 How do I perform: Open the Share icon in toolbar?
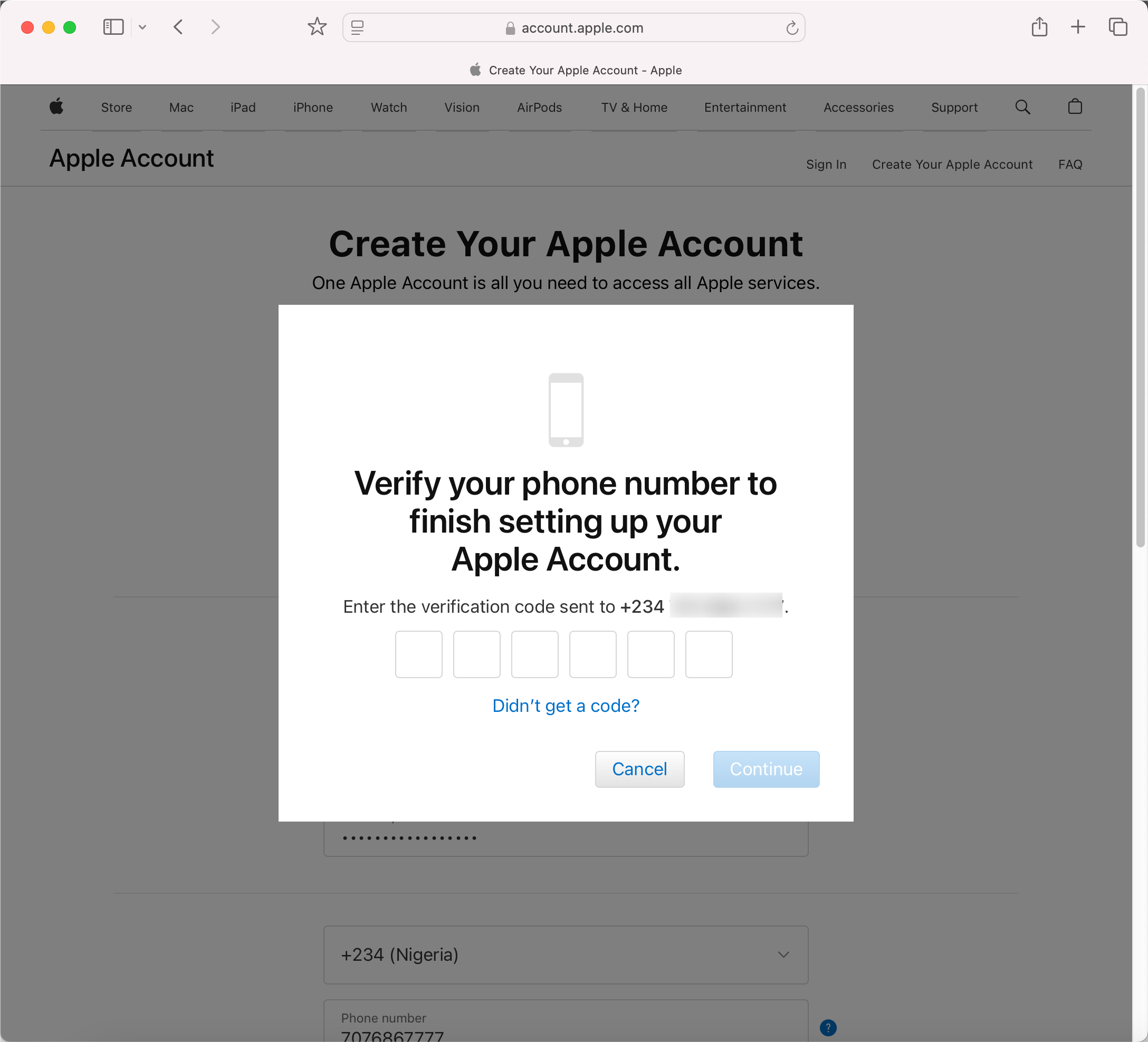(x=1039, y=27)
